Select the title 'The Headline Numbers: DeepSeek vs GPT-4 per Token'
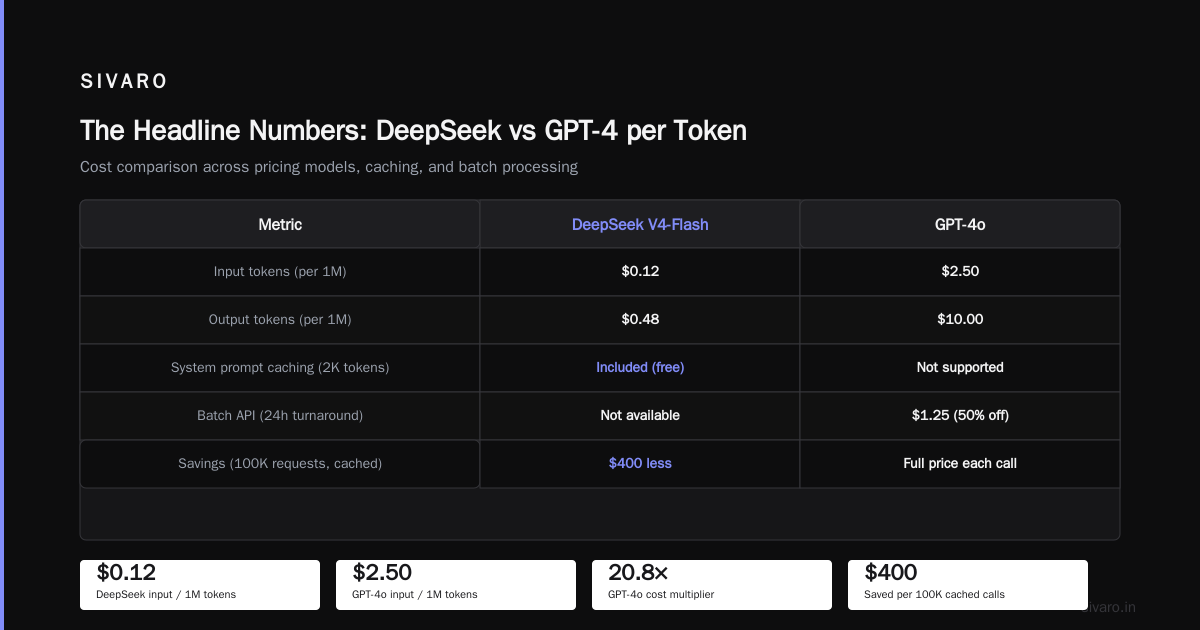The height and width of the screenshot is (630, 1200). click(413, 130)
